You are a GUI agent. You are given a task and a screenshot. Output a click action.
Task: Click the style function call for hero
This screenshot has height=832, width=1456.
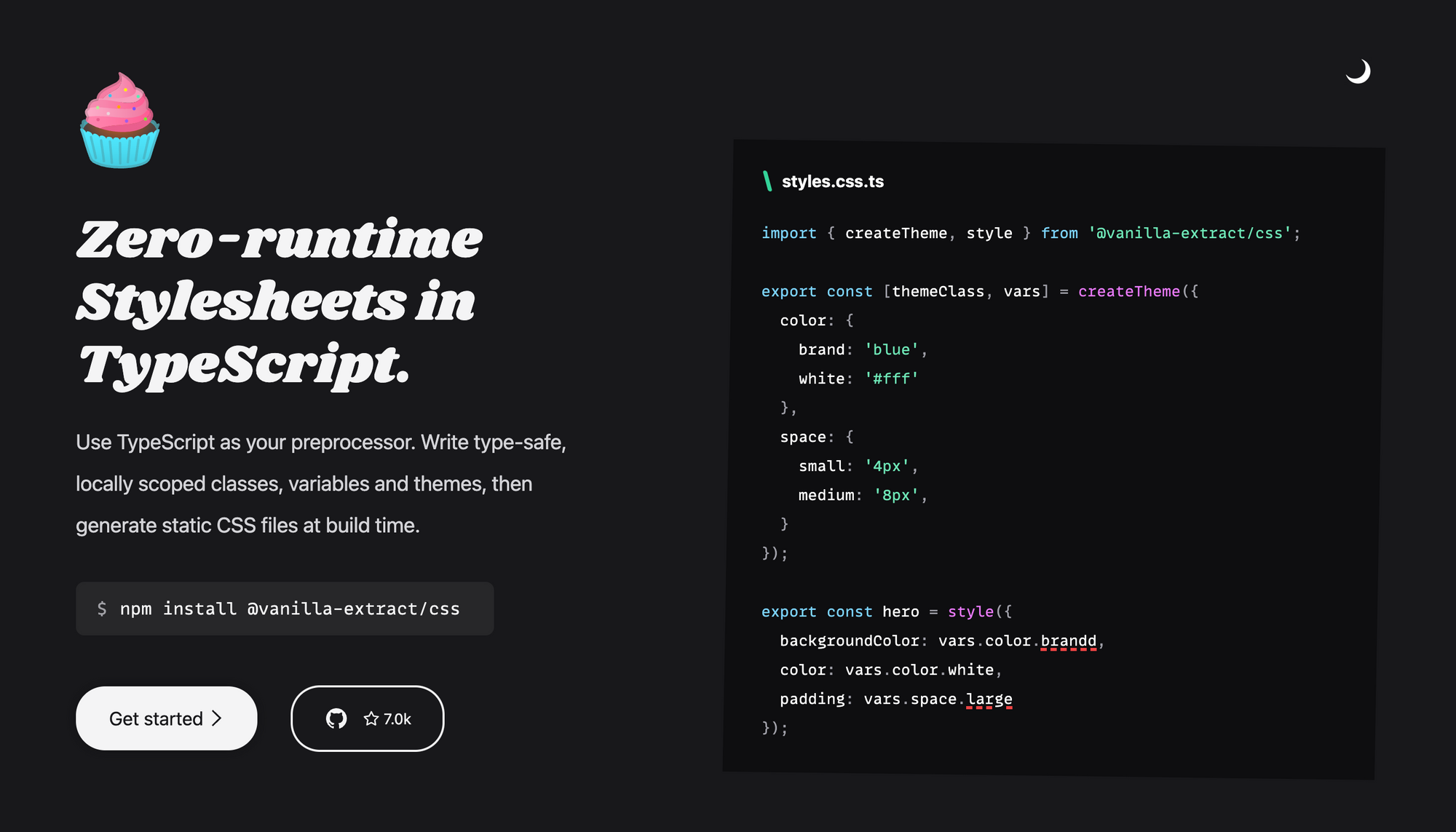coord(970,611)
